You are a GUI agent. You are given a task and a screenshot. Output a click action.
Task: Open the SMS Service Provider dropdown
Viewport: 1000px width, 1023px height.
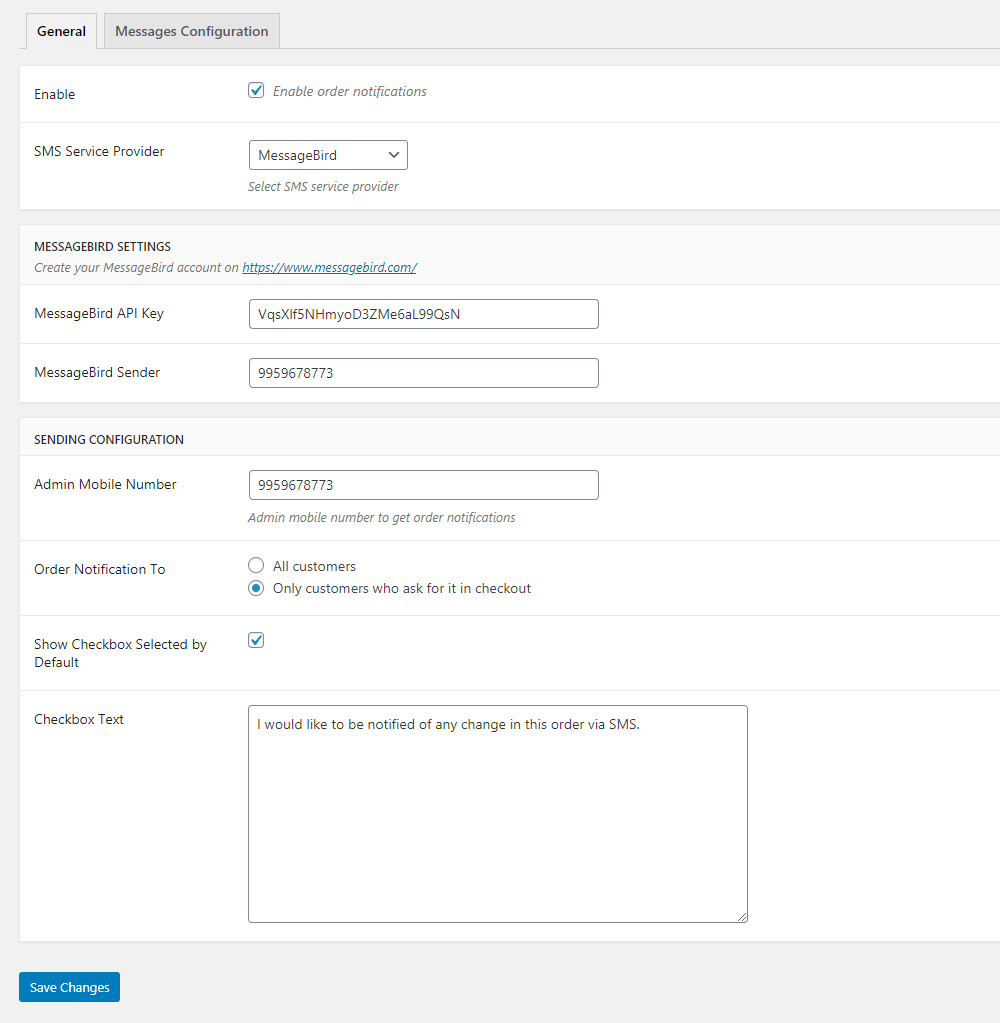pyautogui.click(x=328, y=155)
